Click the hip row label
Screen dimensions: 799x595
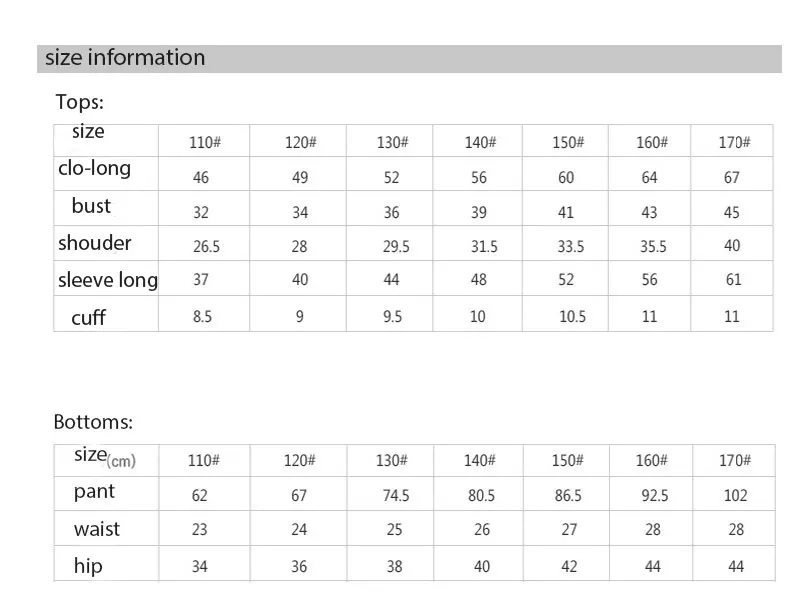[88, 566]
